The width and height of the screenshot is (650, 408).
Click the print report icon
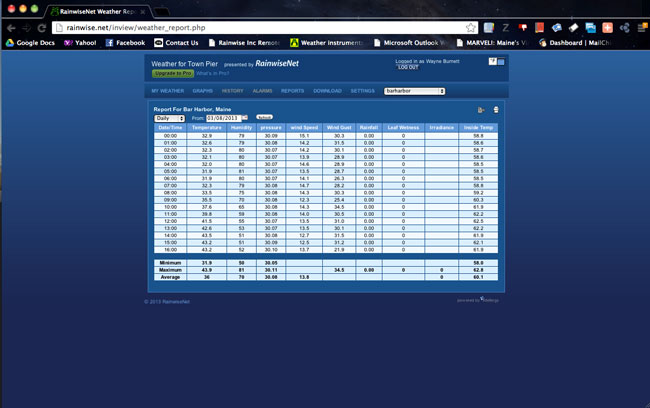pos(495,110)
